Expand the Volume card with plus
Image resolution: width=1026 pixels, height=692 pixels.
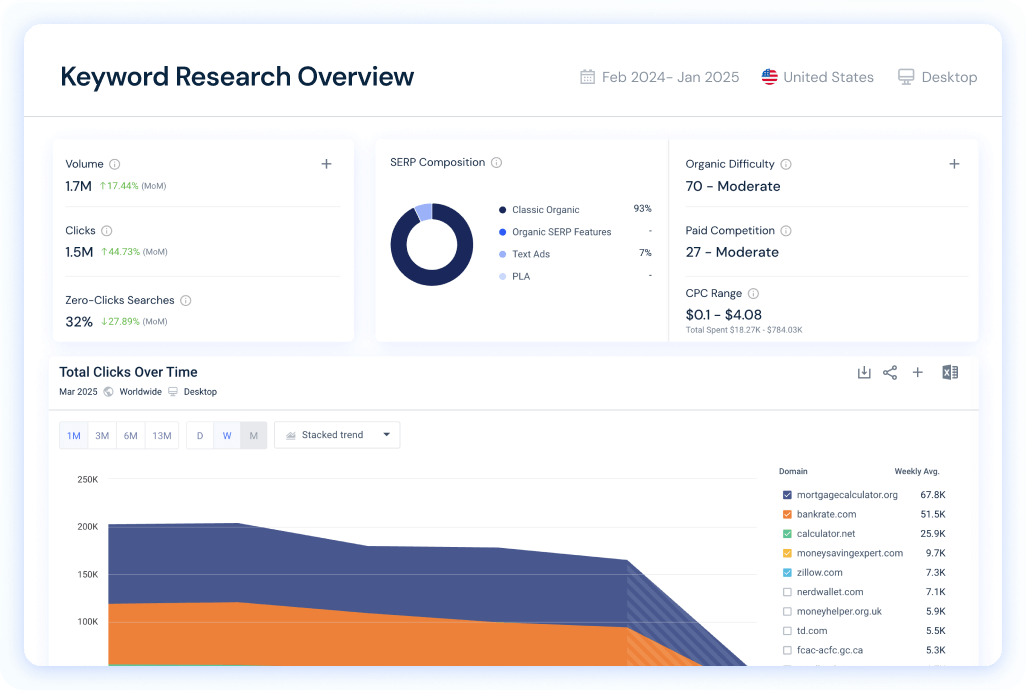click(326, 163)
